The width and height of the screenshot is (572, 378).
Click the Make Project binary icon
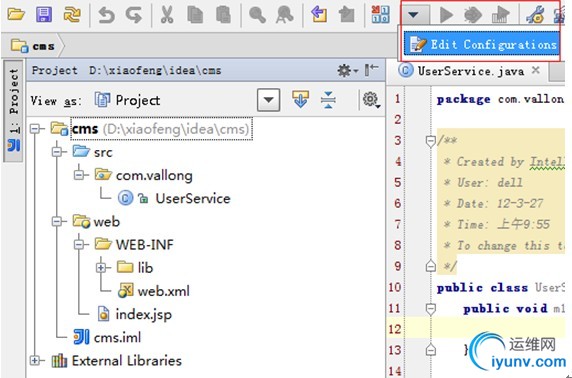pyautogui.click(x=380, y=14)
